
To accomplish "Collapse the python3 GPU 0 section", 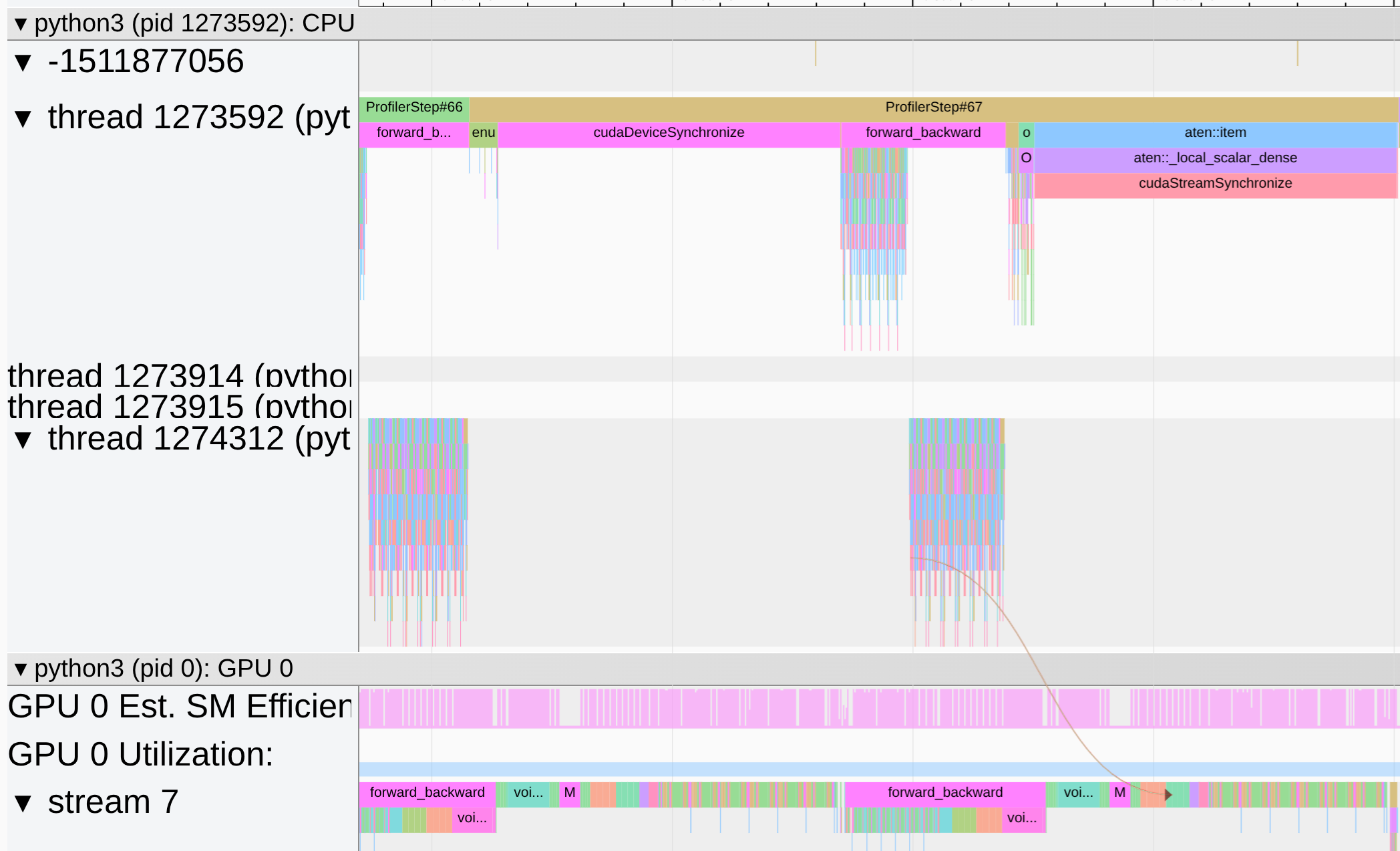I will [21, 669].
